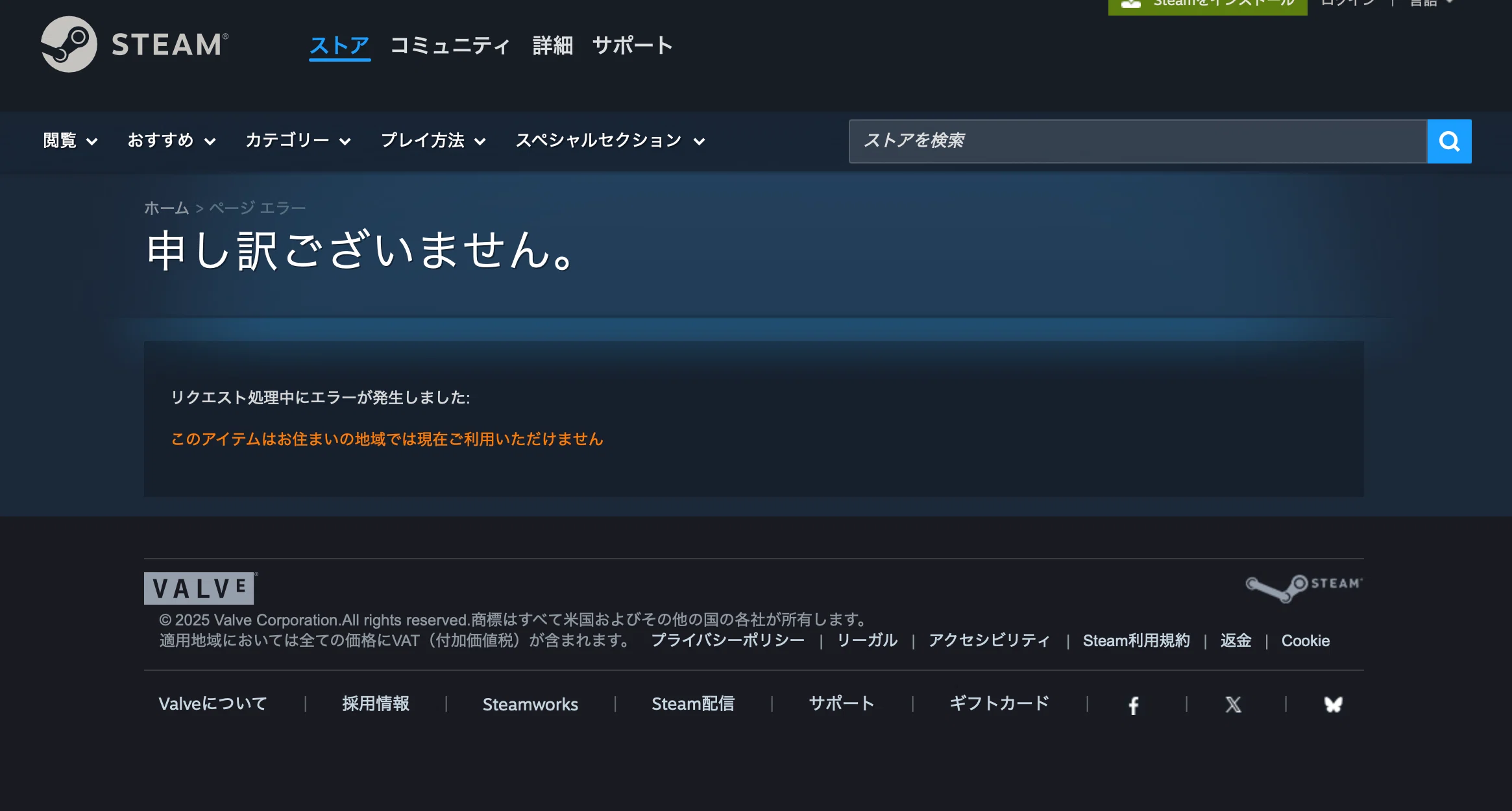Open the プレイ方法 dropdown menu
This screenshot has height=811, width=1512.
[x=433, y=141]
